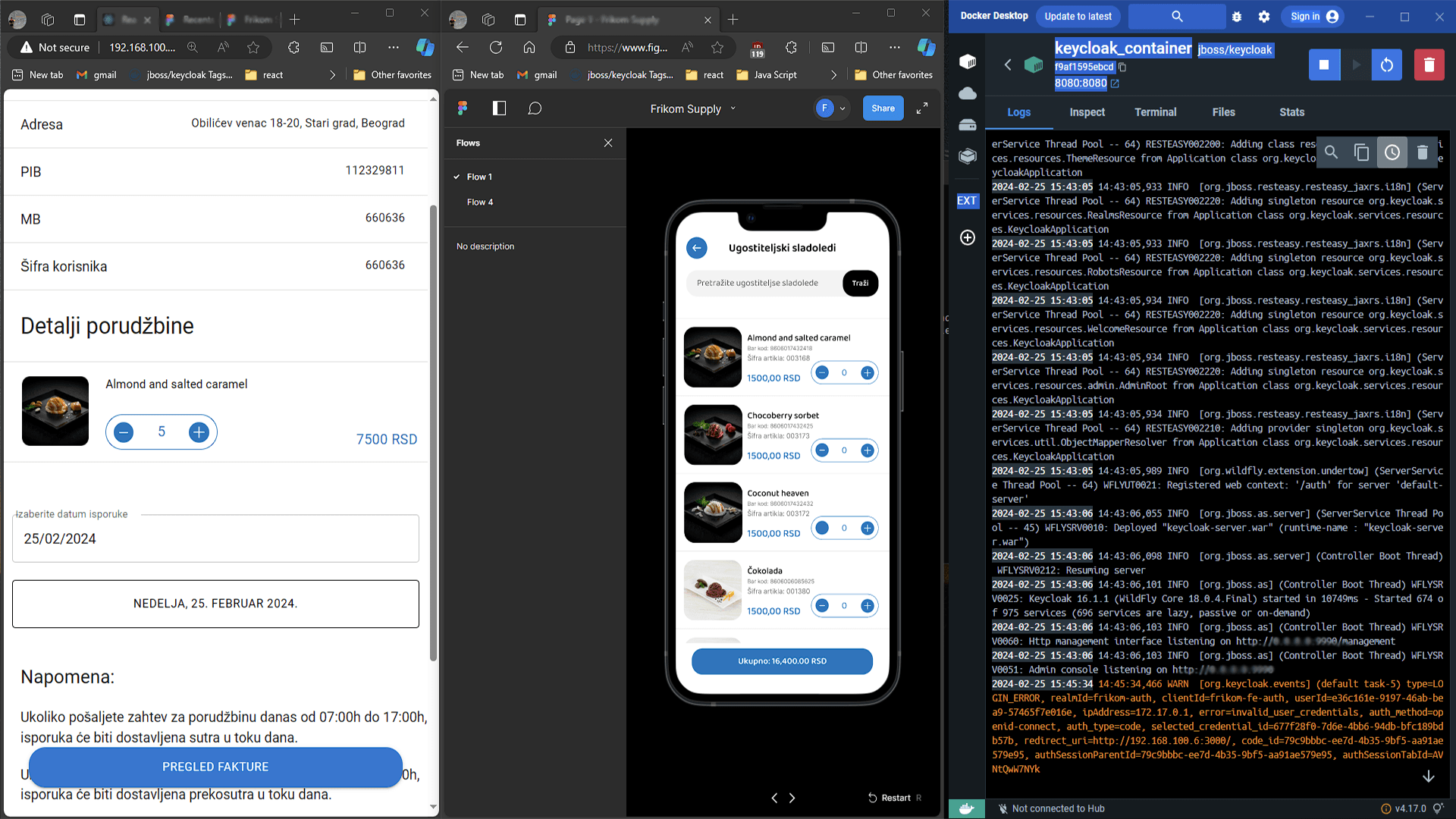Stop the keycloak_container in Docker

pyautogui.click(x=1324, y=65)
